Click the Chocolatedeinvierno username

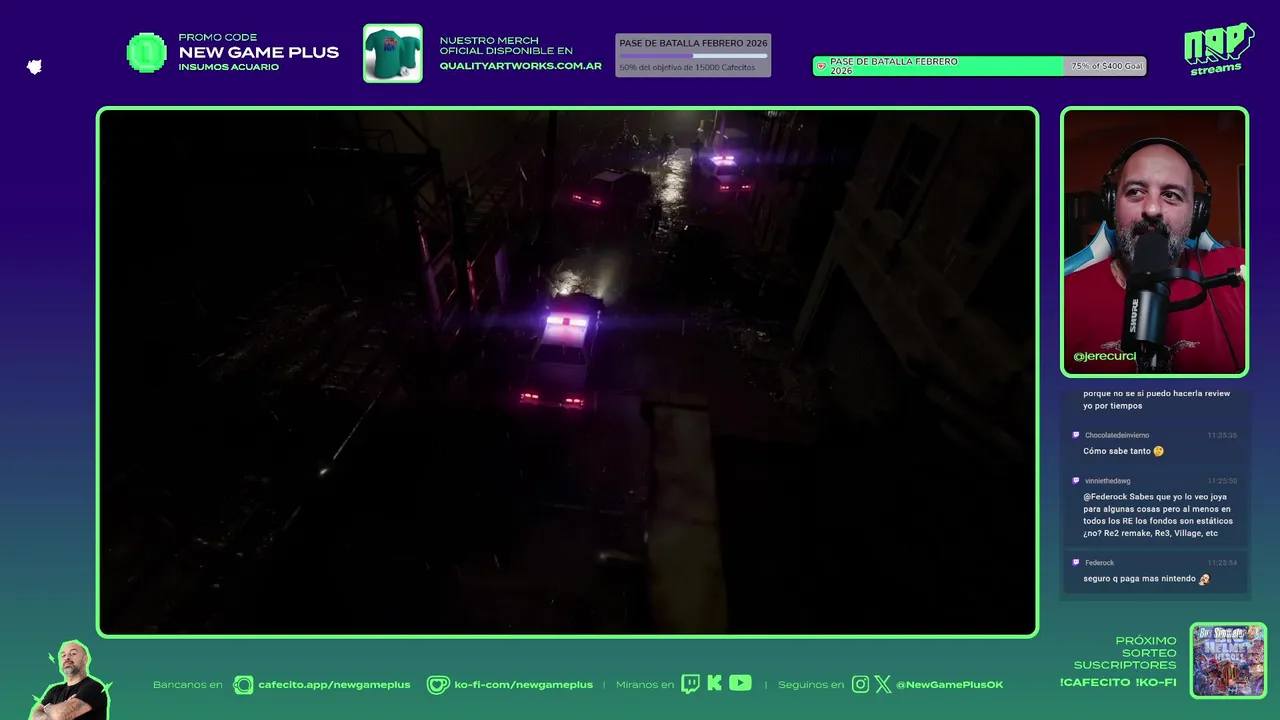[1117, 435]
